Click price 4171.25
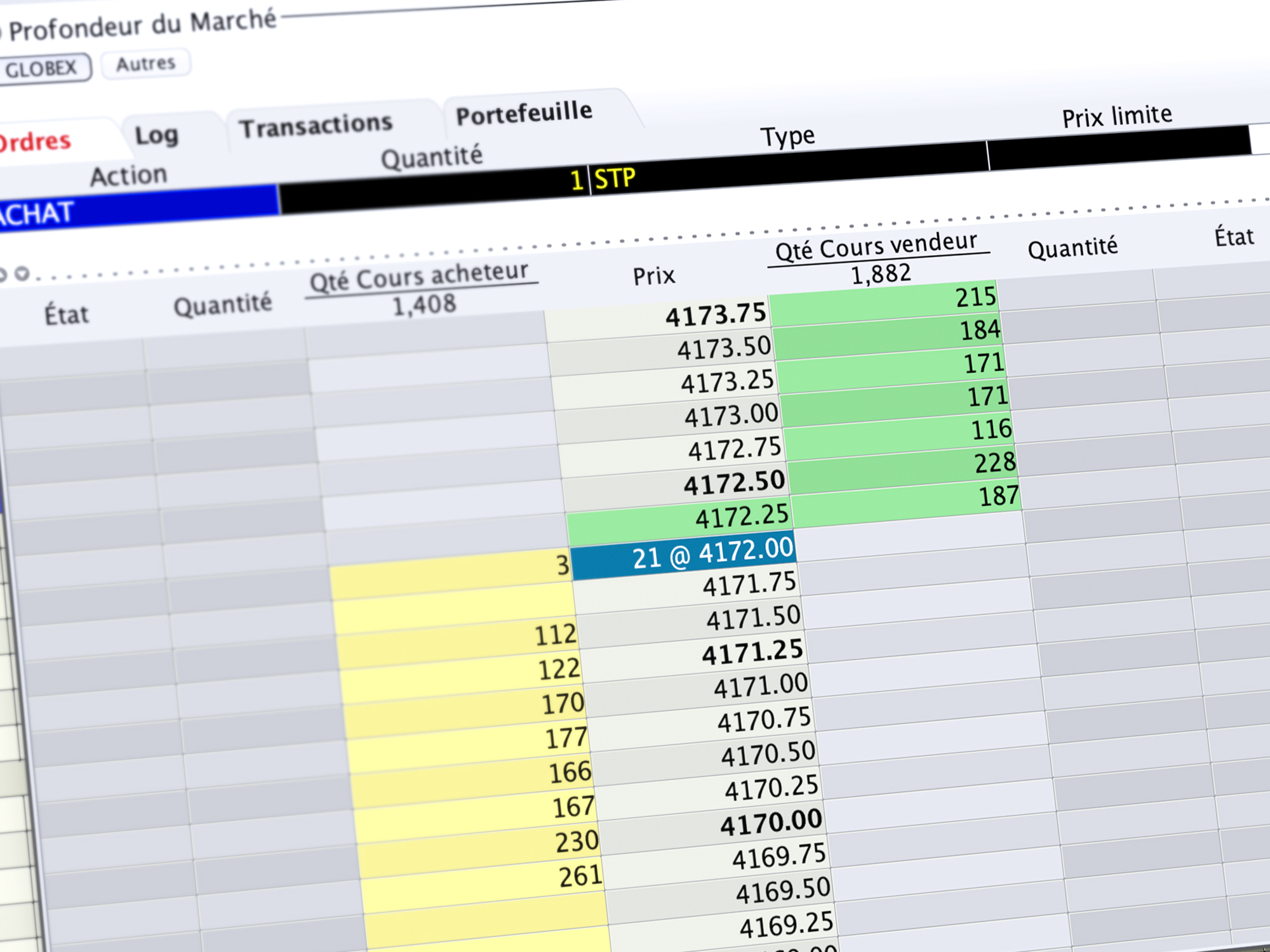The width and height of the screenshot is (1270, 952). click(x=752, y=652)
